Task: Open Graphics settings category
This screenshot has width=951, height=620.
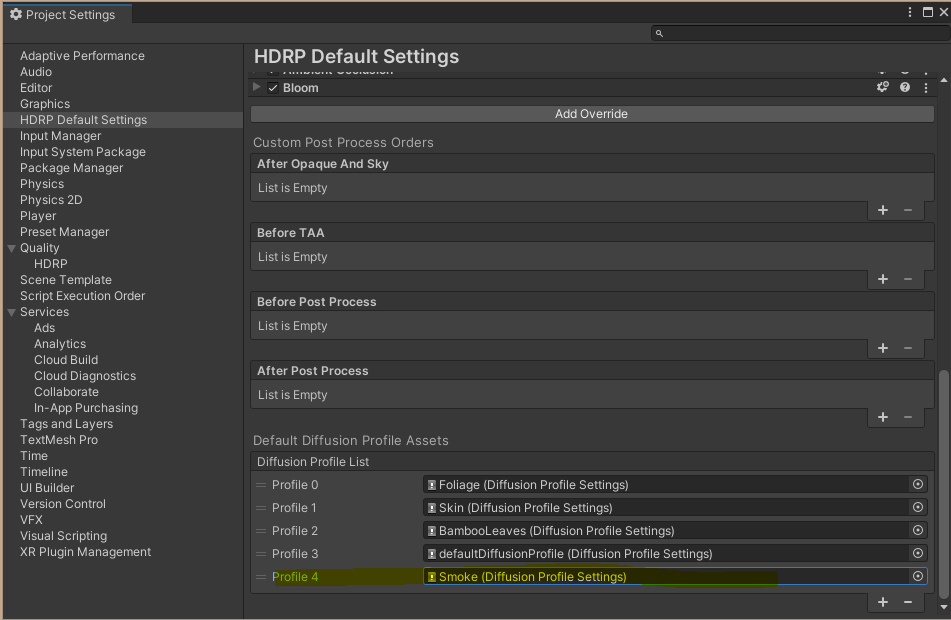Action: coord(45,104)
